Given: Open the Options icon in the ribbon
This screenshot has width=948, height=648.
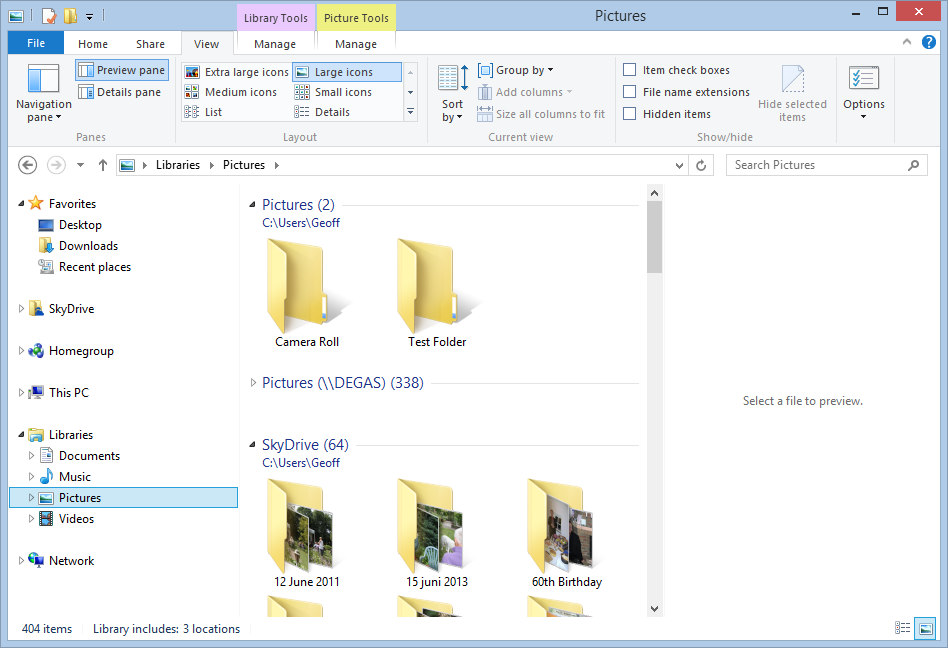Looking at the screenshot, I should pyautogui.click(x=863, y=80).
